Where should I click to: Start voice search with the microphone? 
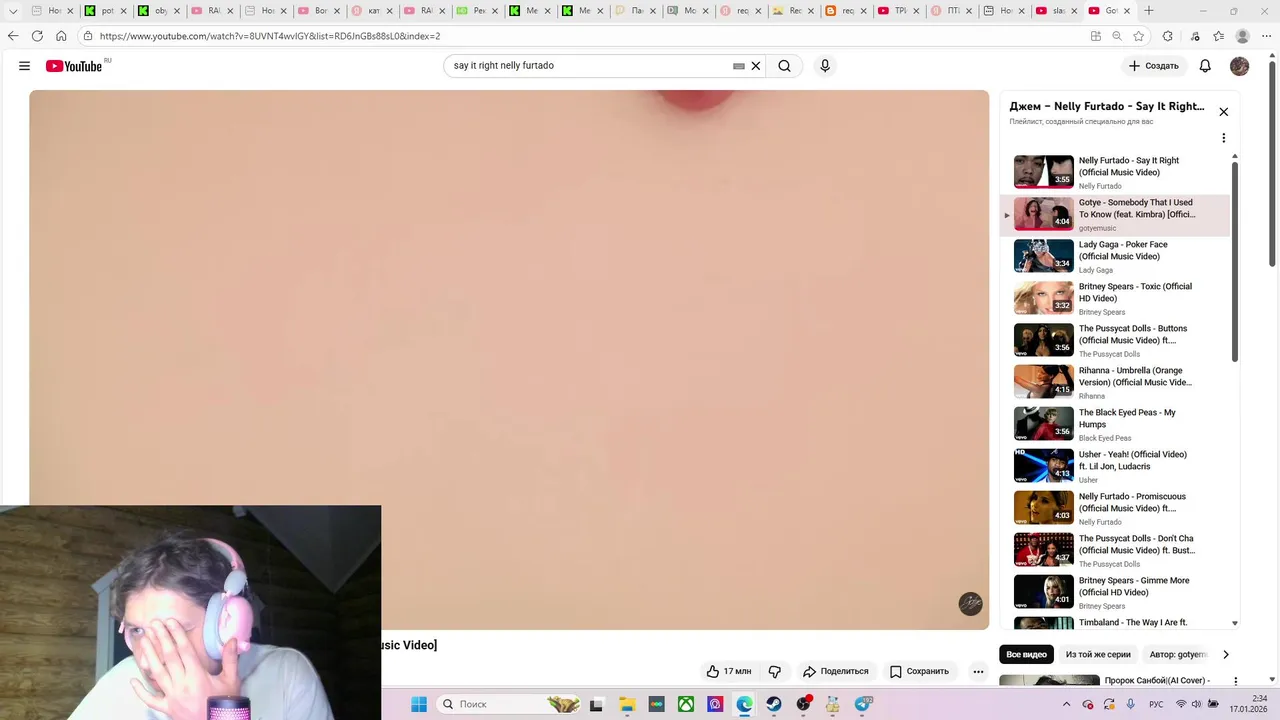point(825,66)
